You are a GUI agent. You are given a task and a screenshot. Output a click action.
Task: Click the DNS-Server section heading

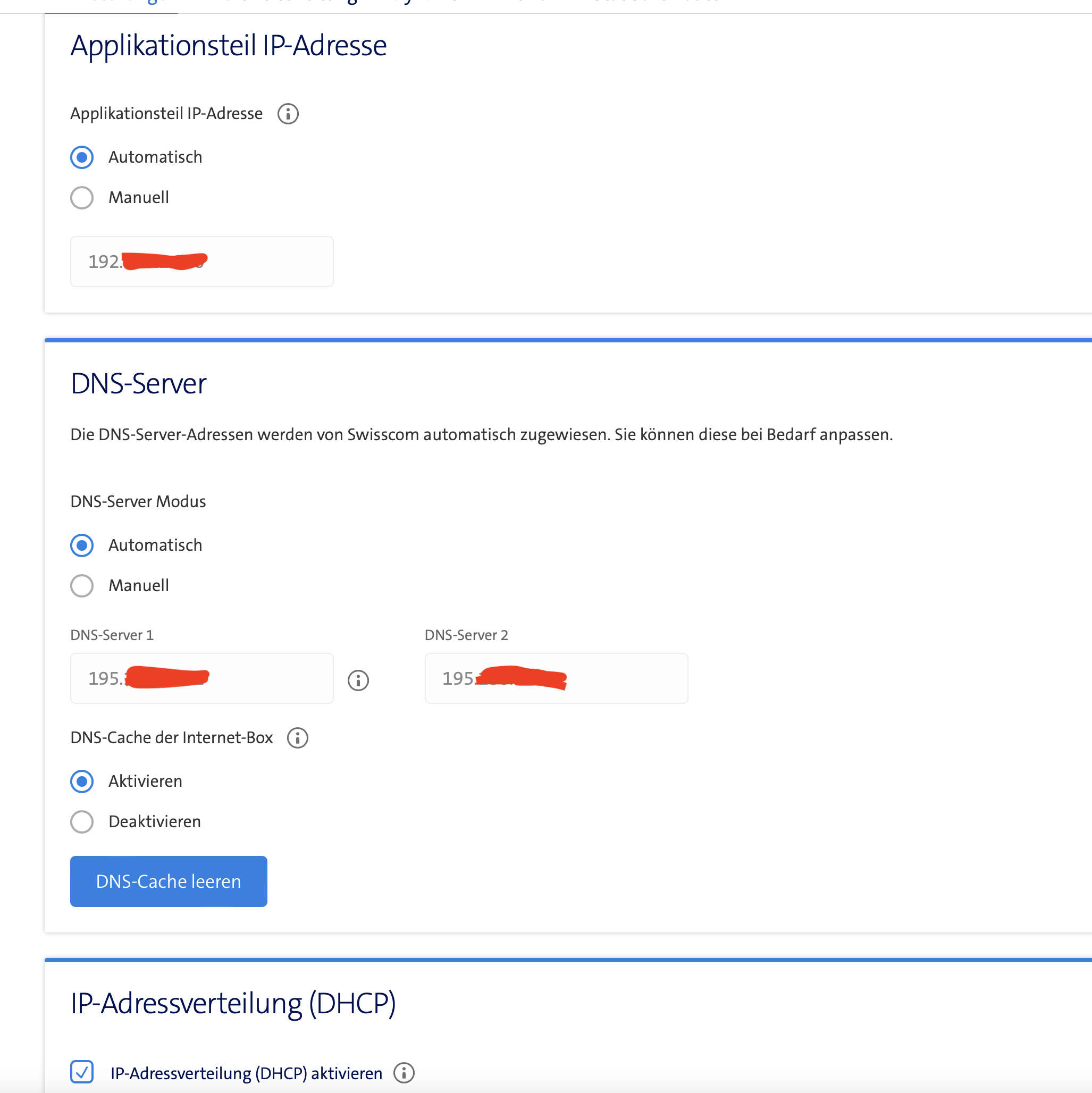point(139,384)
